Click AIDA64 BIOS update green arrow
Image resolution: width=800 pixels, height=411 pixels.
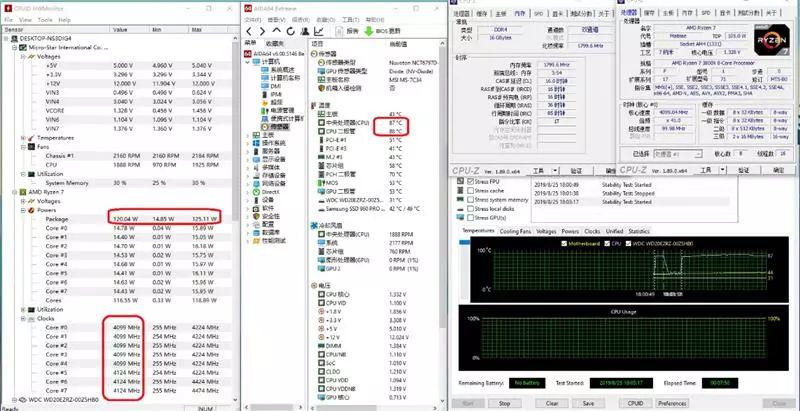coord(368,31)
